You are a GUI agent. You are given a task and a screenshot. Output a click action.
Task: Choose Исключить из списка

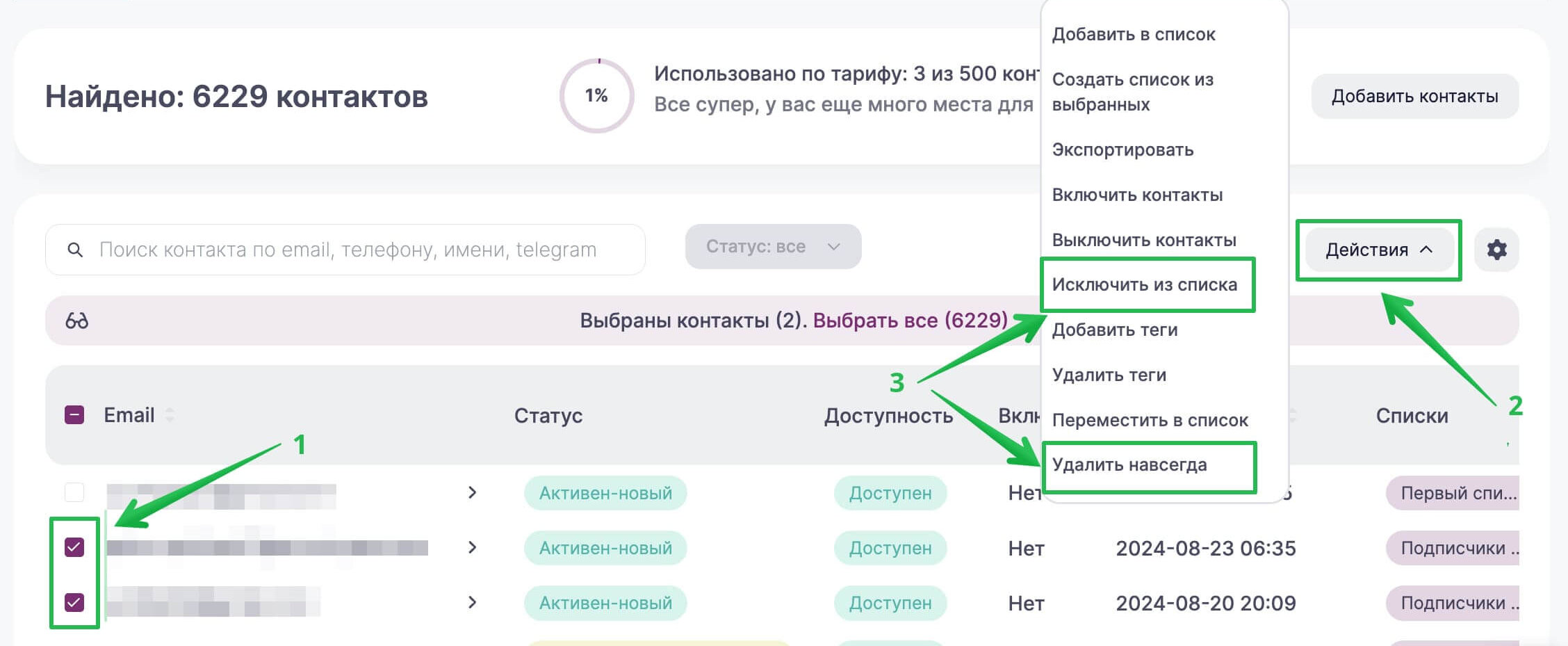(x=1145, y=284)
